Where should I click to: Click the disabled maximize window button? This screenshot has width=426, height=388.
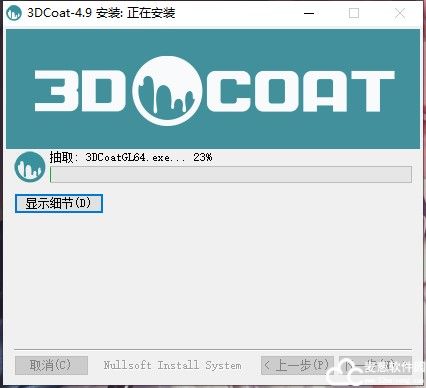coord(354,13)
